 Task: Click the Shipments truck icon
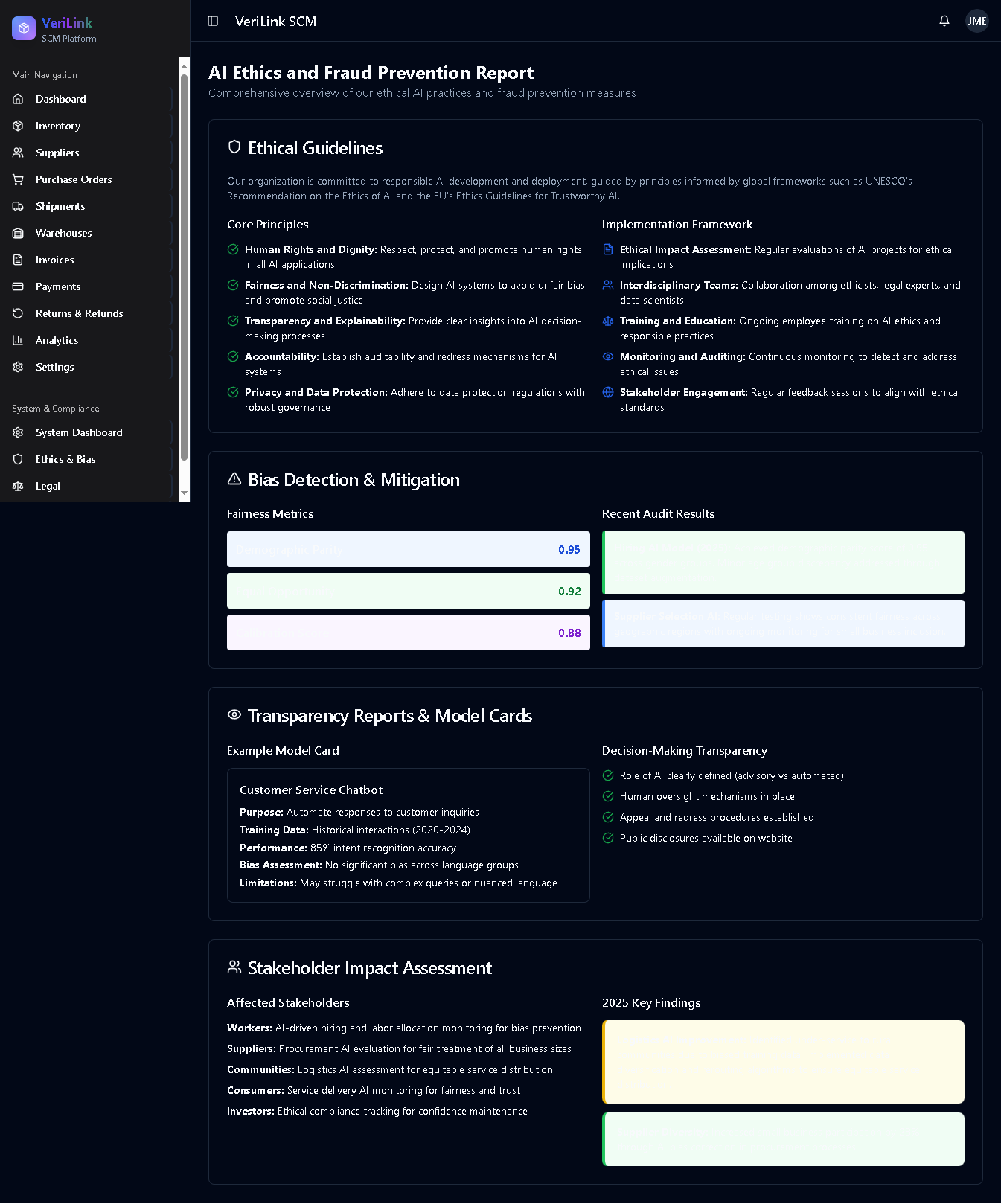coord(18,206)
